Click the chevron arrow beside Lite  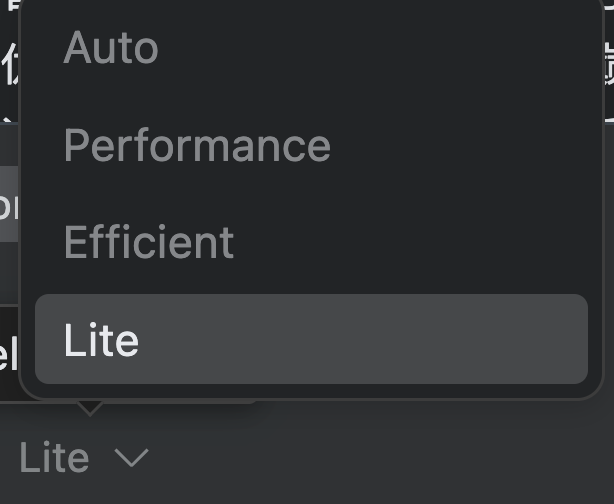coord(131,458)
